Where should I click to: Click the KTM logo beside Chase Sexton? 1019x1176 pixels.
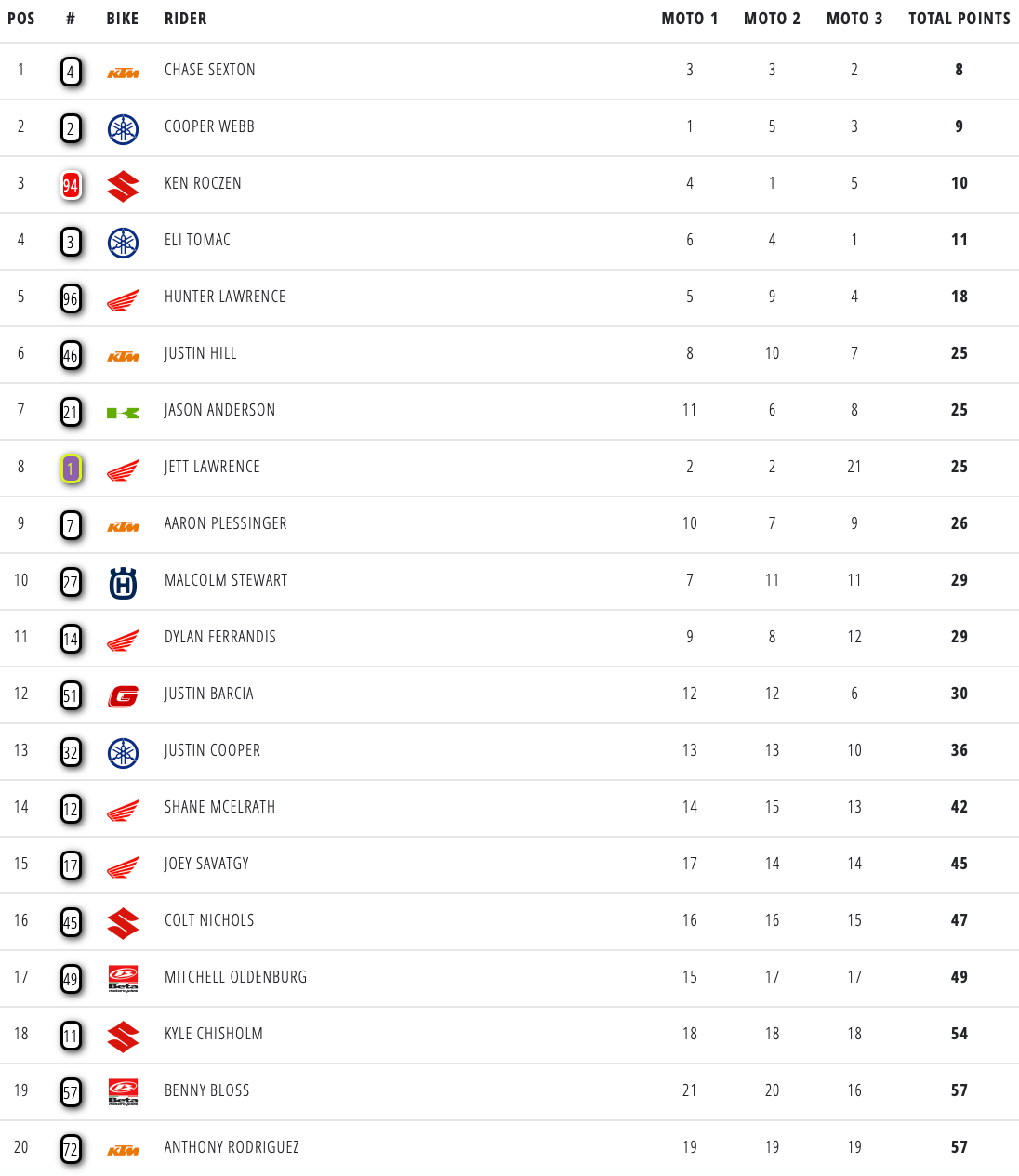click(123, 73)
